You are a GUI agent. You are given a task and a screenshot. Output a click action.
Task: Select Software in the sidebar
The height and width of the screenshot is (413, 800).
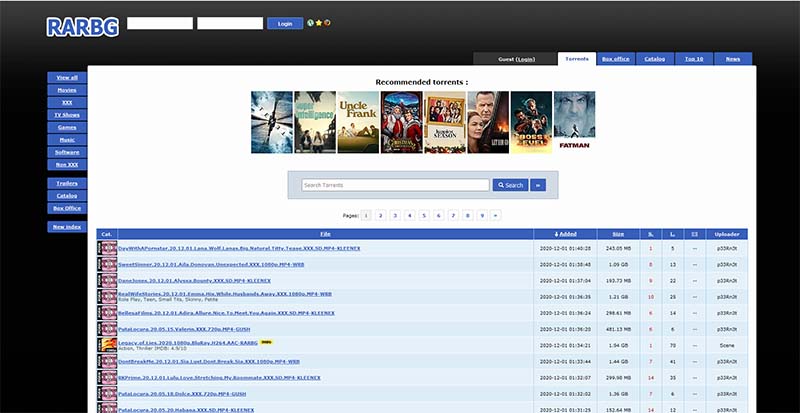[67, 152]
